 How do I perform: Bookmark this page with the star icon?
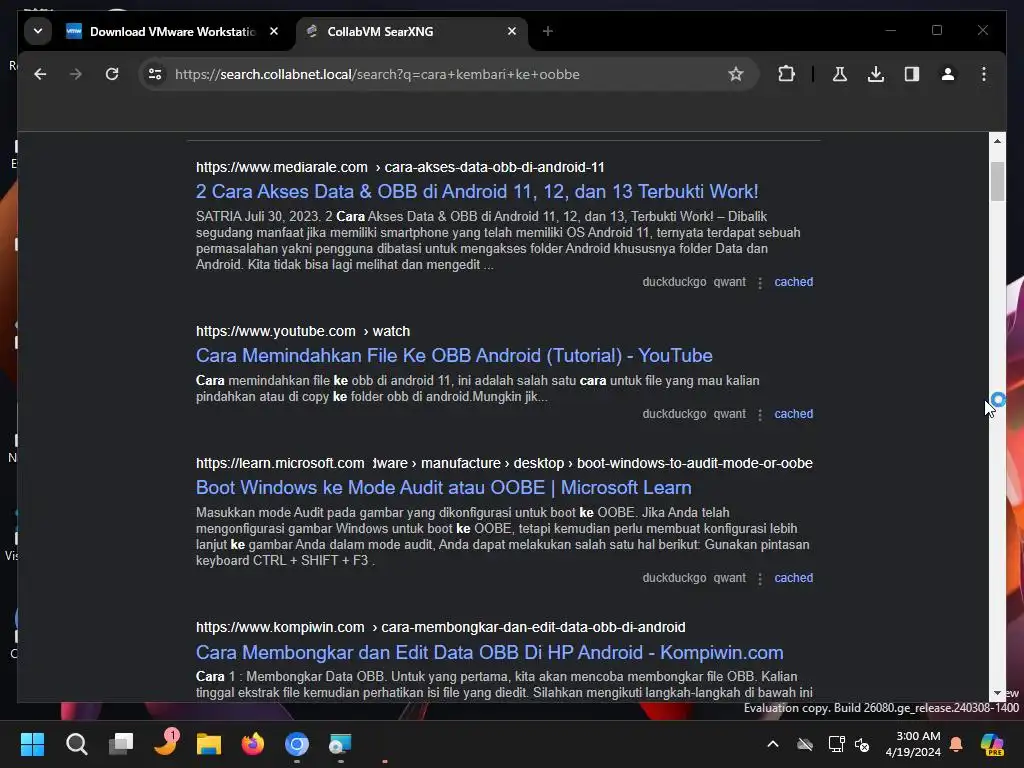(x=736, y=74)
